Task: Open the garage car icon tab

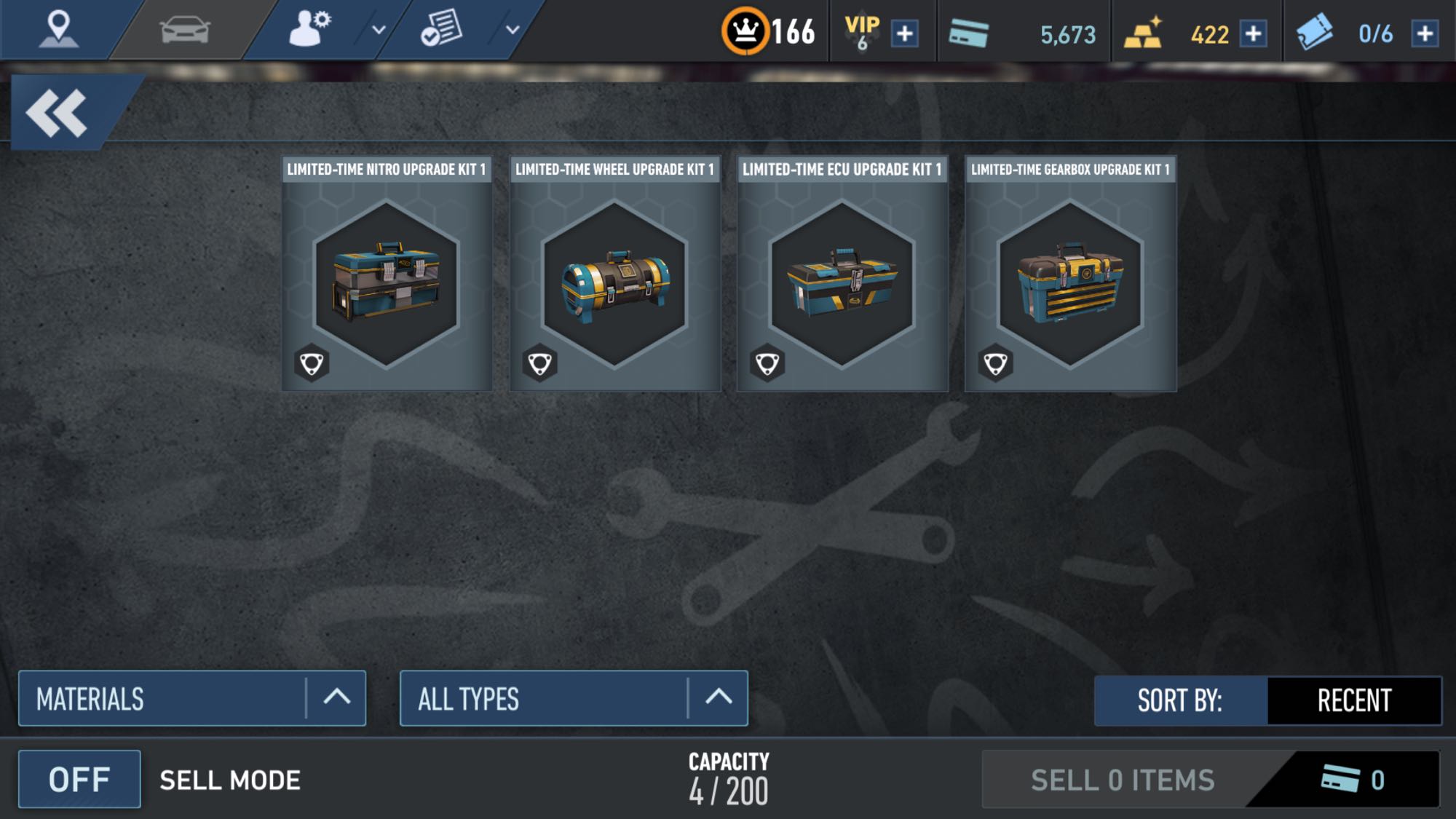Action: [185, 31]
